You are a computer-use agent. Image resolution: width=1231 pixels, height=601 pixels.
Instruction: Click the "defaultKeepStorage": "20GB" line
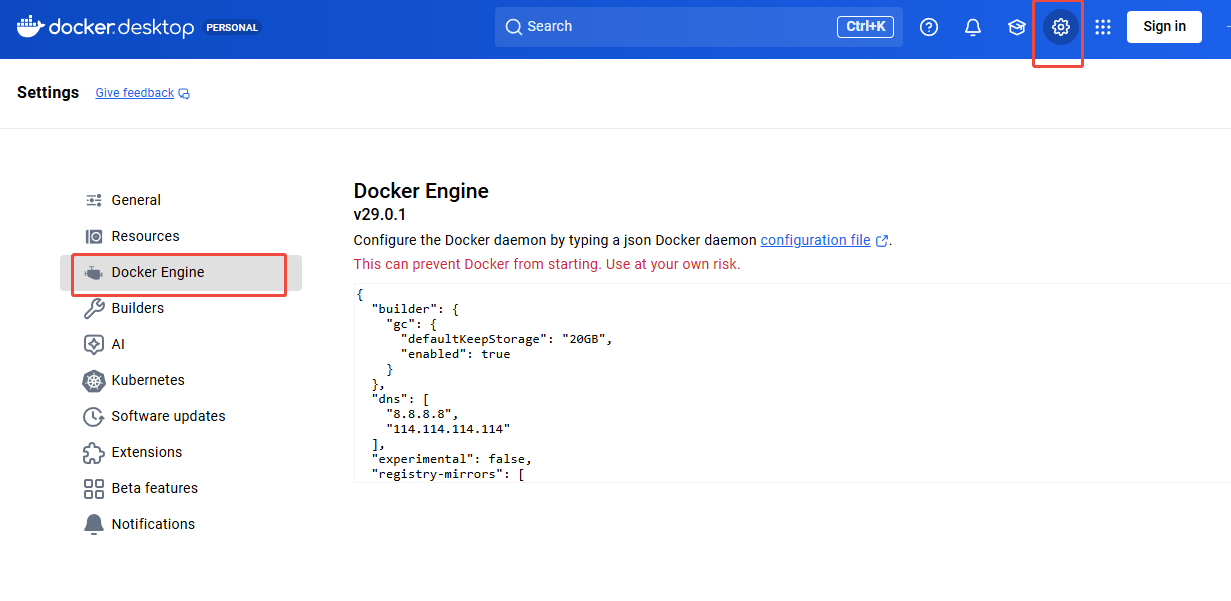pyautogui.click(x=506, y=339)
